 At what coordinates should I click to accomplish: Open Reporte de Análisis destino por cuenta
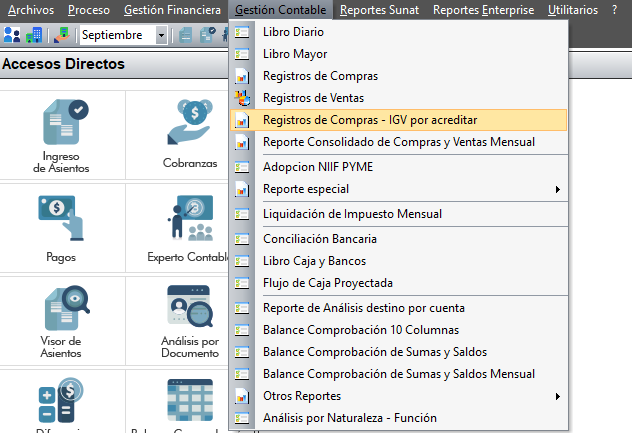pos(398,308)
